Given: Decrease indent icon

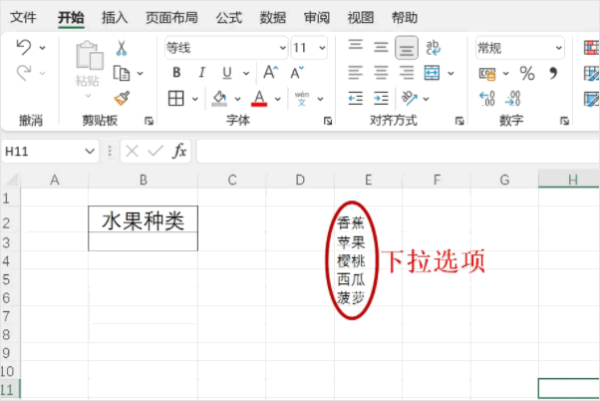Looking at the screenshot, I should pyautogui.click(x=355, y=98).
